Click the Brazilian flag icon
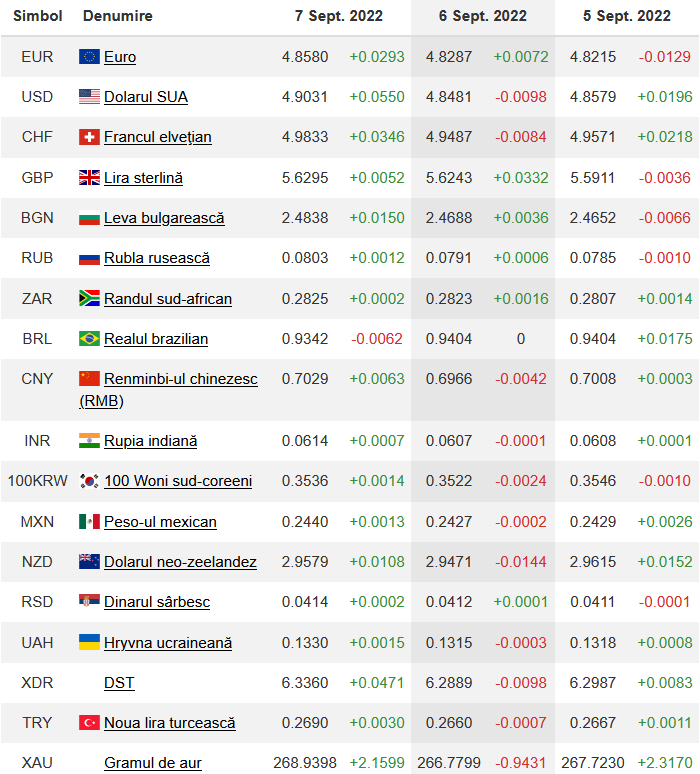This screenshot has width=700, height=774. 89,339
